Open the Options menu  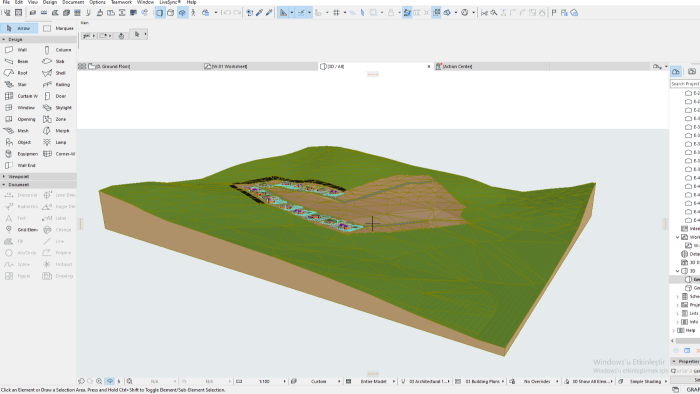(x=97, y=2)
